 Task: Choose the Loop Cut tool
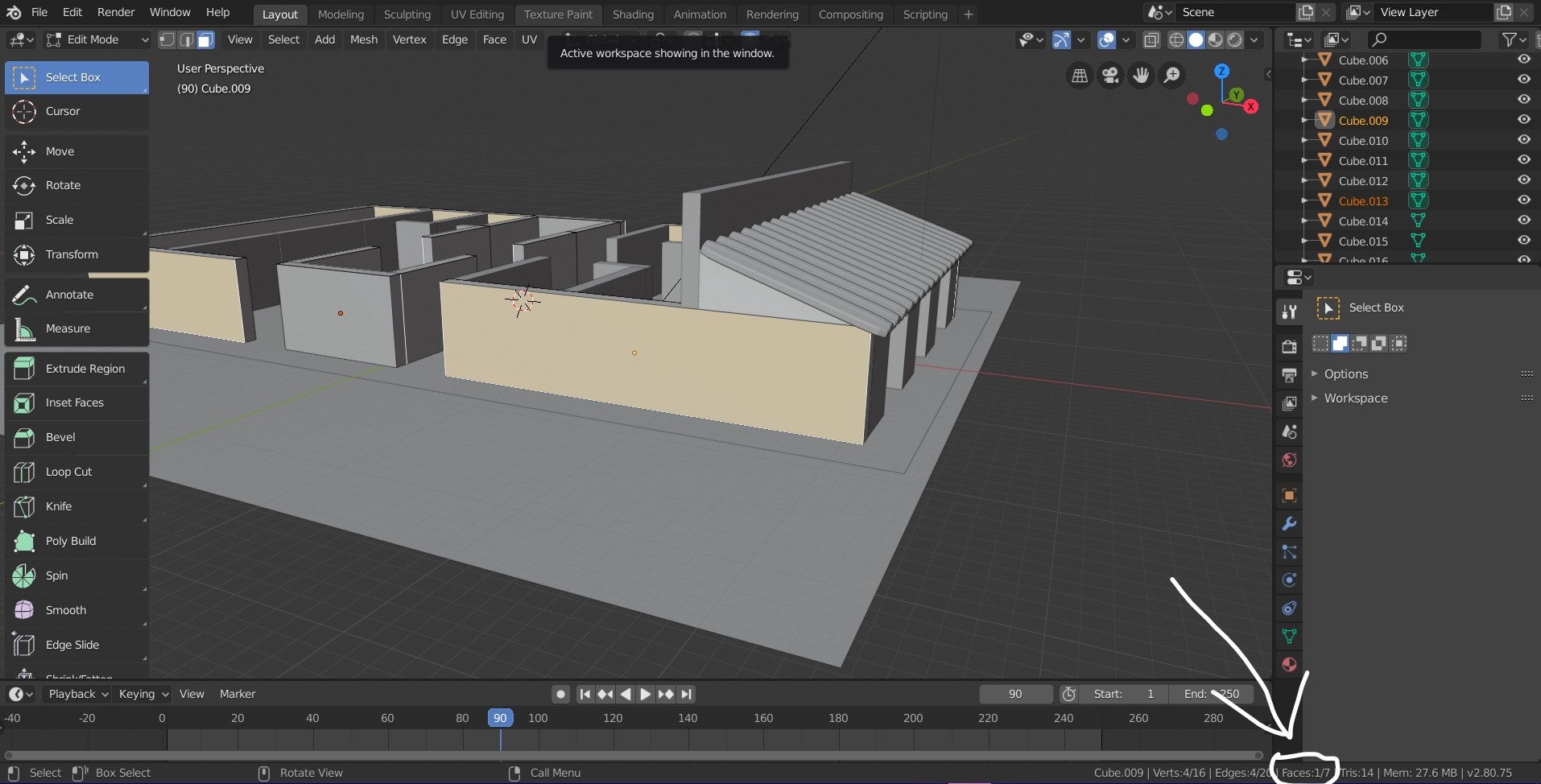(68, 472)
